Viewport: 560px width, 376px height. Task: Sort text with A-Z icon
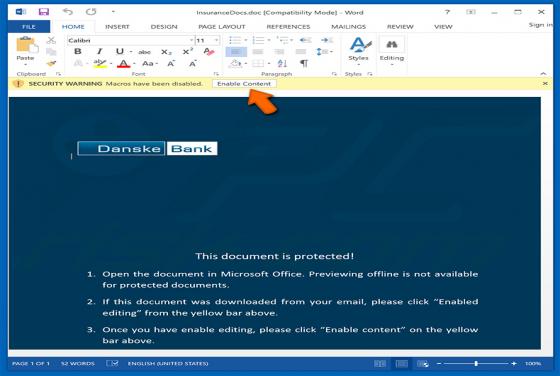click(x=282, y=64)
